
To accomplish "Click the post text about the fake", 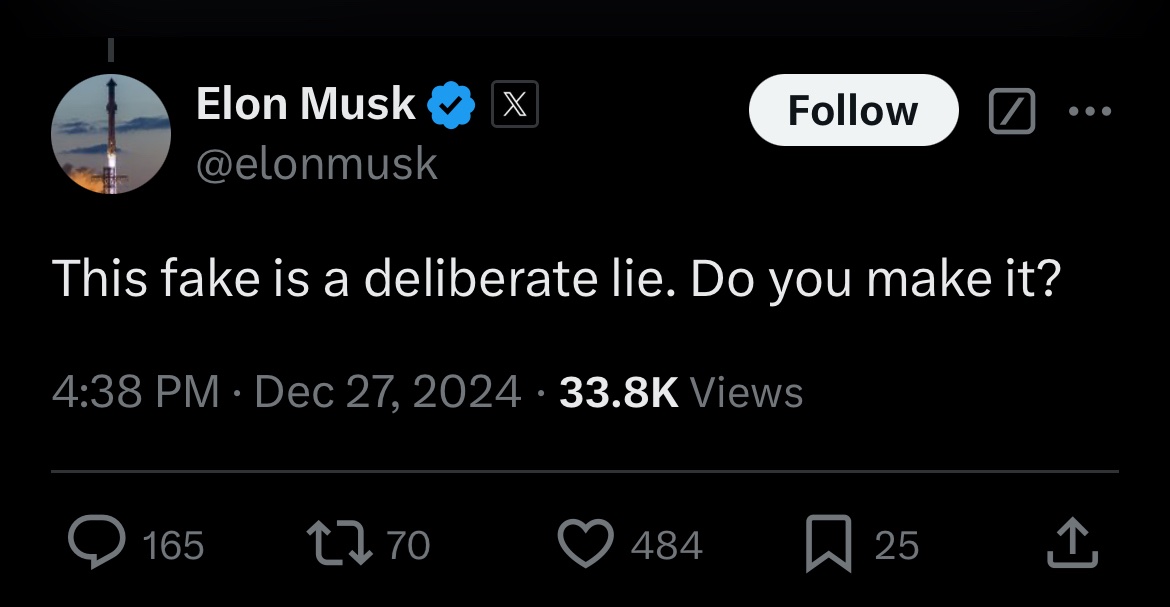I will pyautogui.click(x=555, y=279).
